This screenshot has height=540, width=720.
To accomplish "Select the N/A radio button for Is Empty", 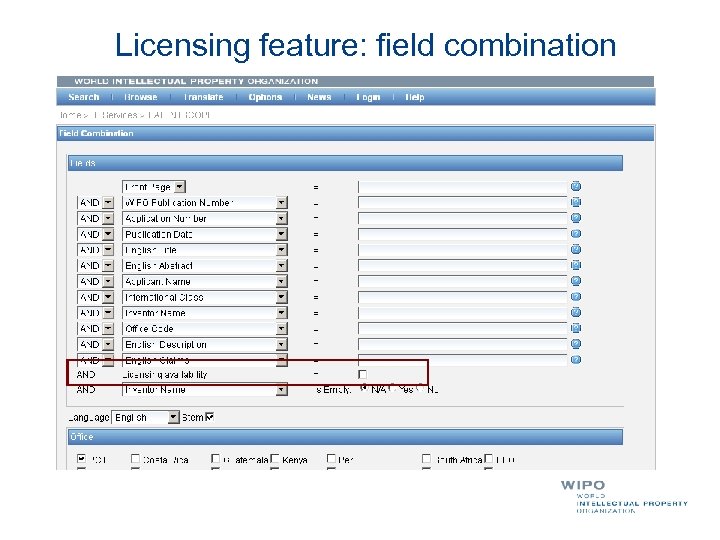I will [x=364, y=388].
